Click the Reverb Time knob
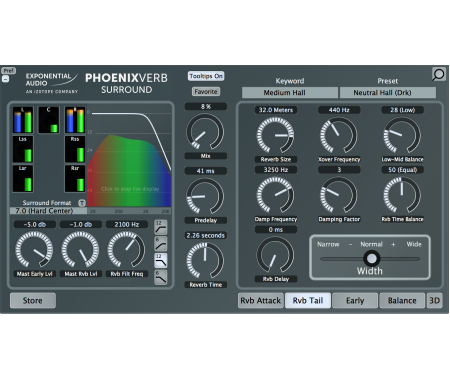The width and height of the screenshot is (450, 380). [x=205, y=260]
